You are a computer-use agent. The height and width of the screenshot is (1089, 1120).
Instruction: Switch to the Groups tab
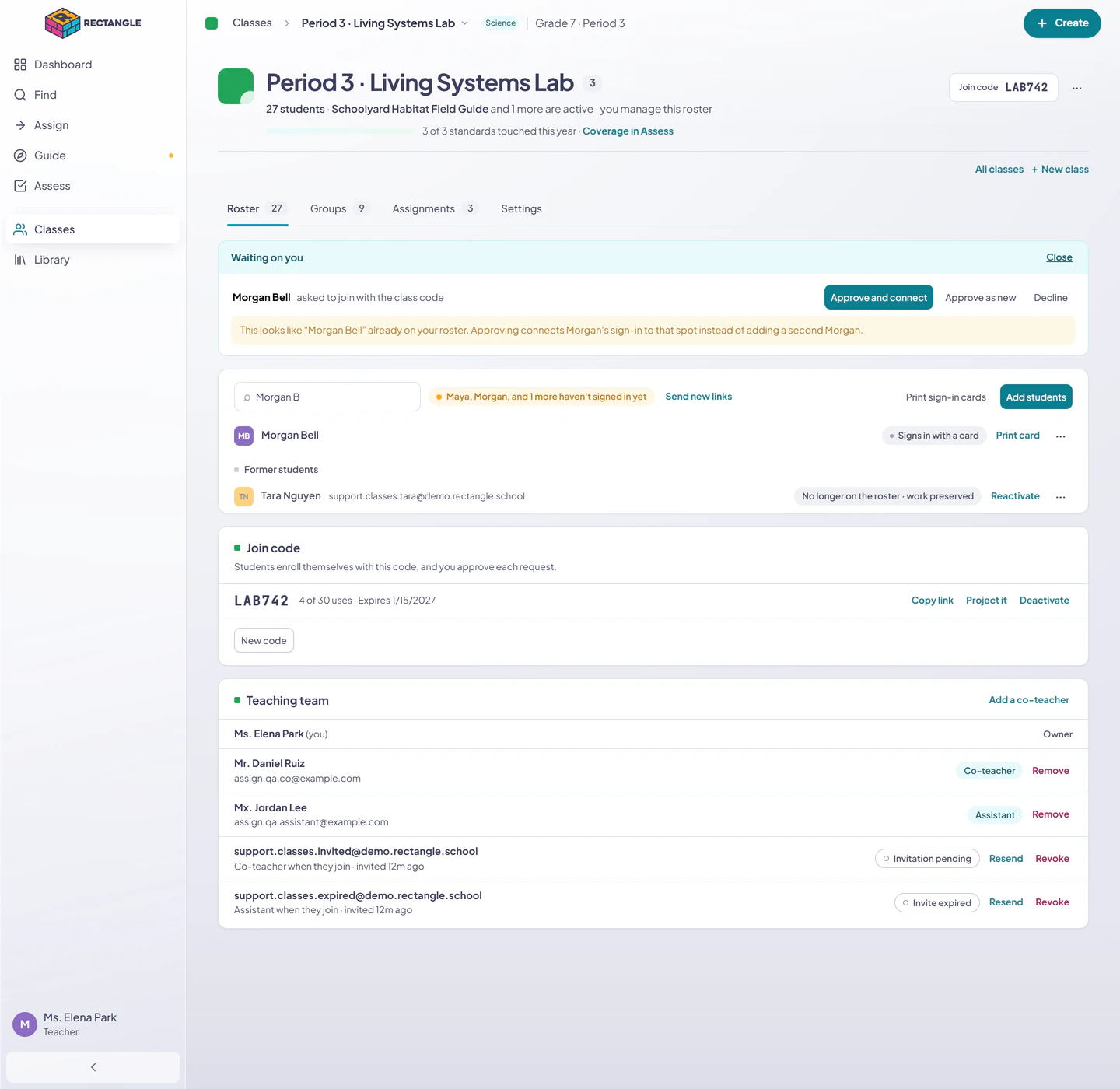click(340, 208)
